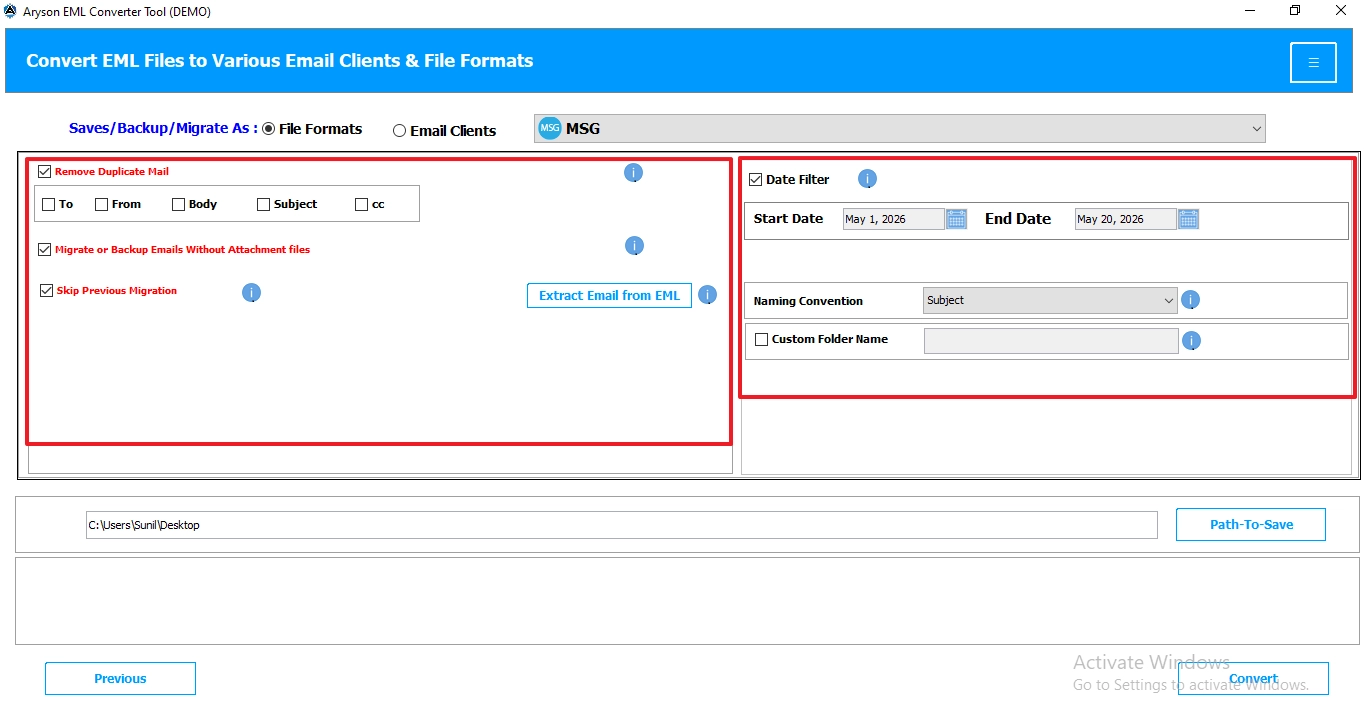Click the 'Naming Convention' label
1366x728 pixels.
point(808,301)
